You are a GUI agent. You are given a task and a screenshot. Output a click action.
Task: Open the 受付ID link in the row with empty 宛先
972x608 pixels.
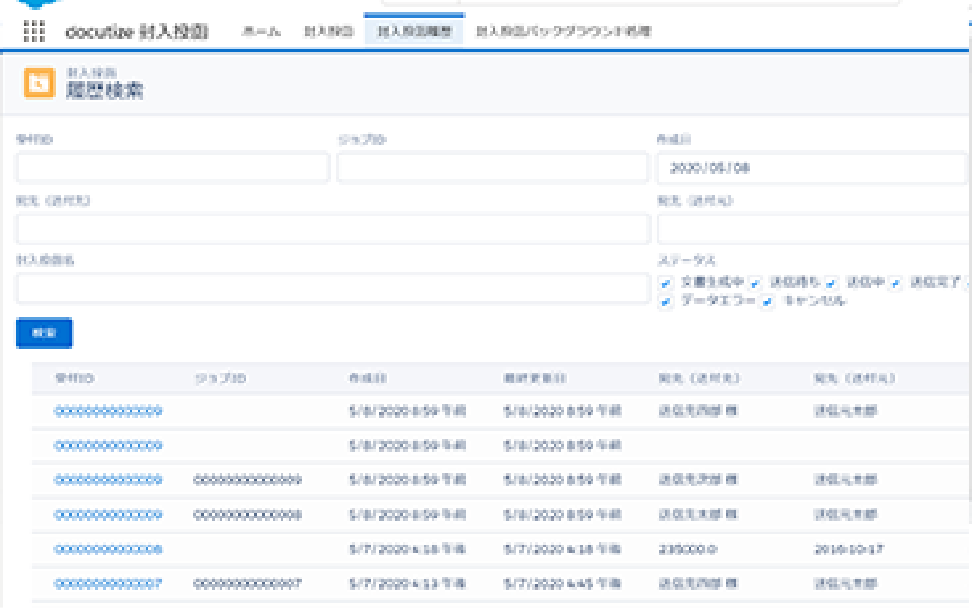(108, 445)
